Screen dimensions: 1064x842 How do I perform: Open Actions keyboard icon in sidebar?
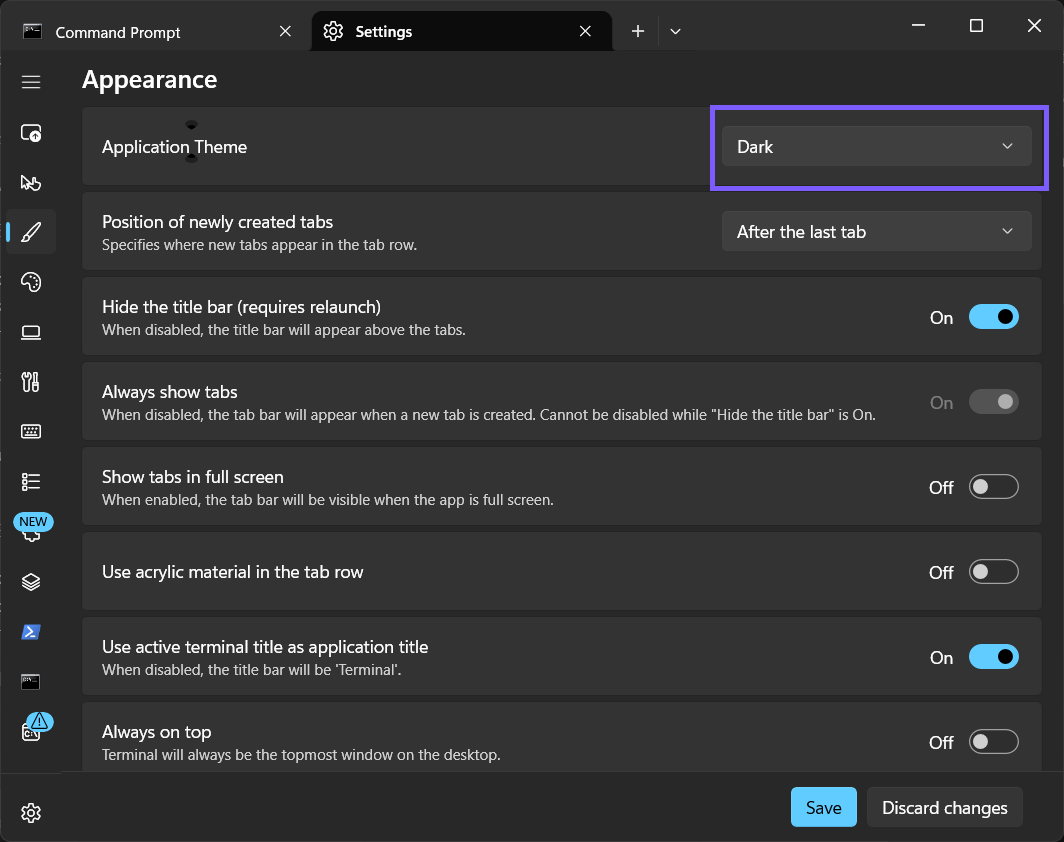click(x=31, y=432)
